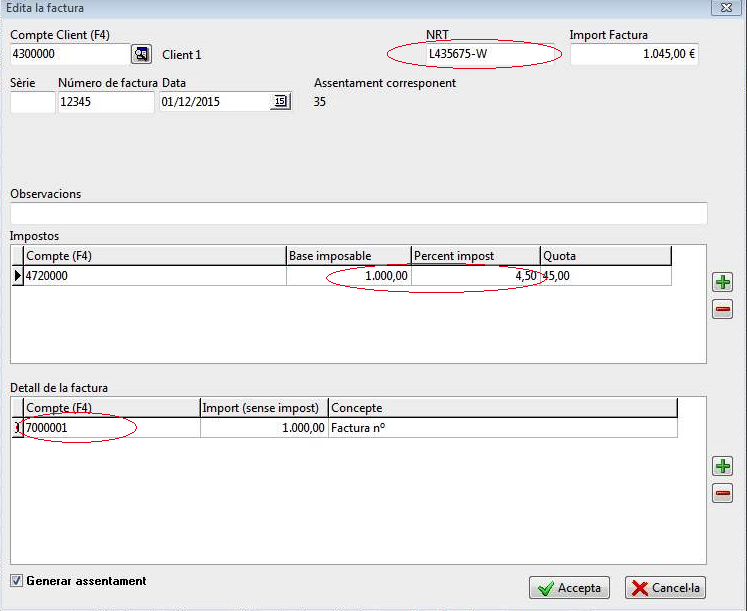The height and width of the screenshot is (611, 747).
Task: Remove the tax row in Impostos
Action: [x=722, y=309]
